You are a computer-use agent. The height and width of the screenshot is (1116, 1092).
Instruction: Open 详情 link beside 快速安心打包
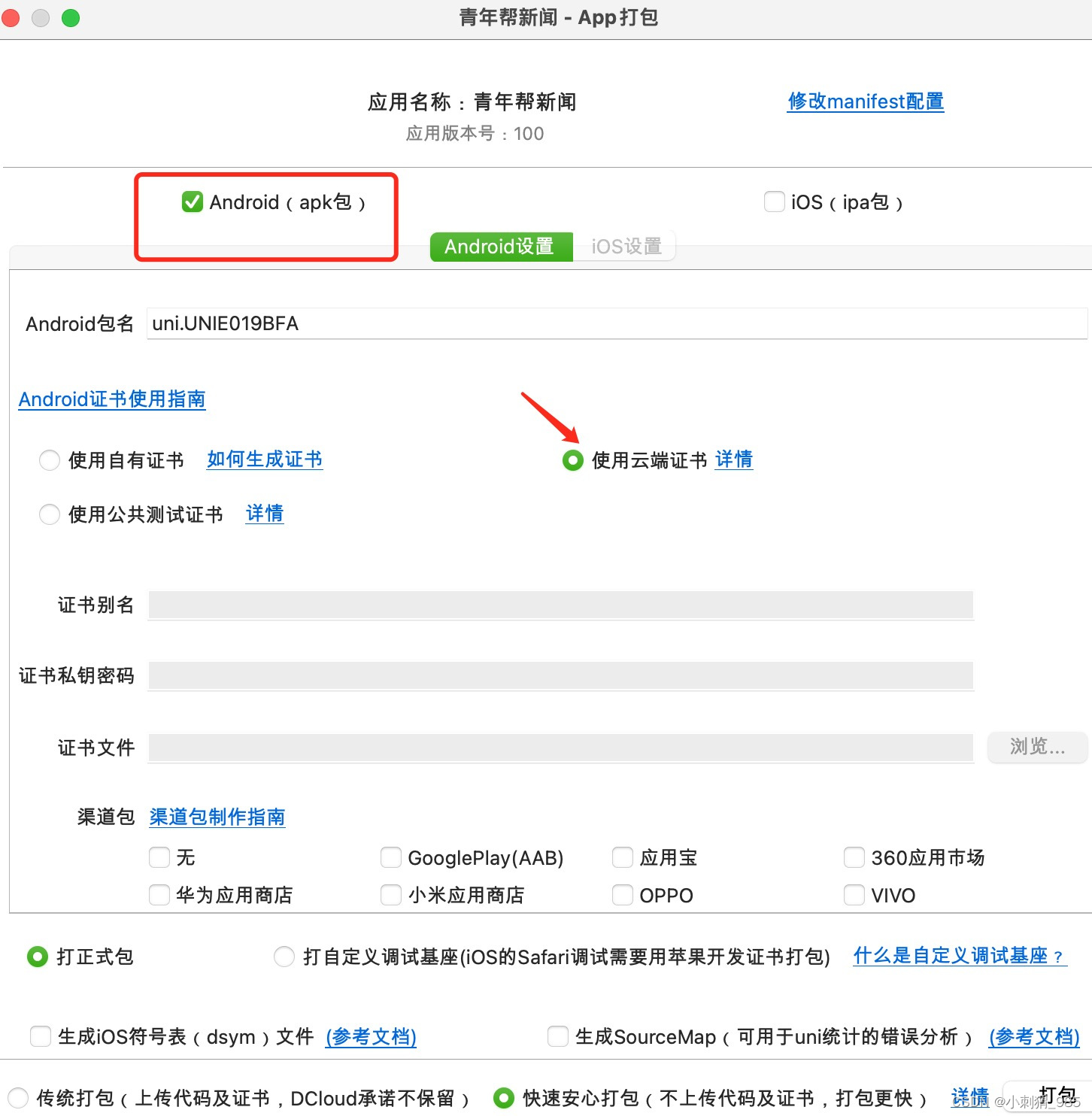970,1097
